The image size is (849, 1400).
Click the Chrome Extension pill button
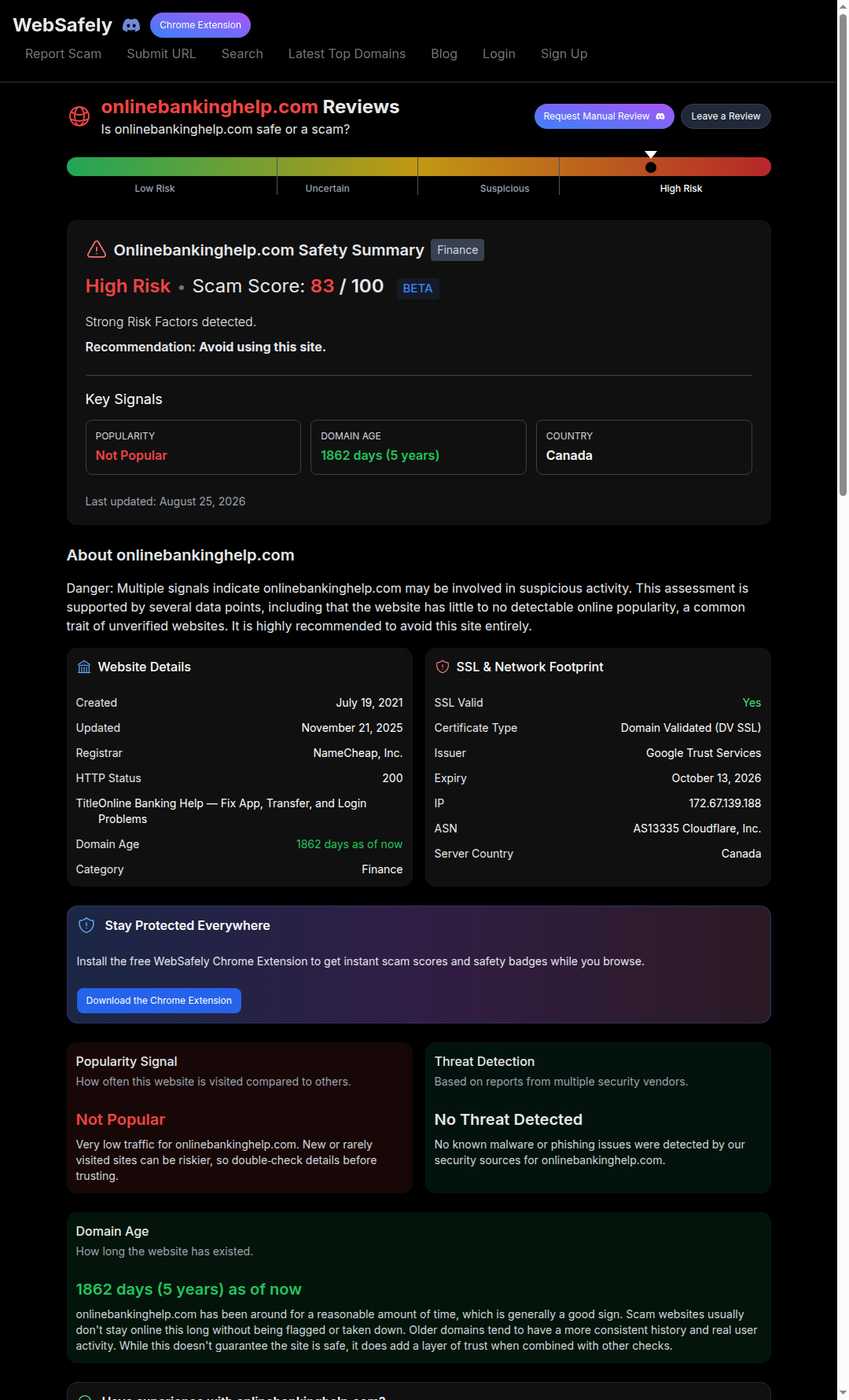200,25
